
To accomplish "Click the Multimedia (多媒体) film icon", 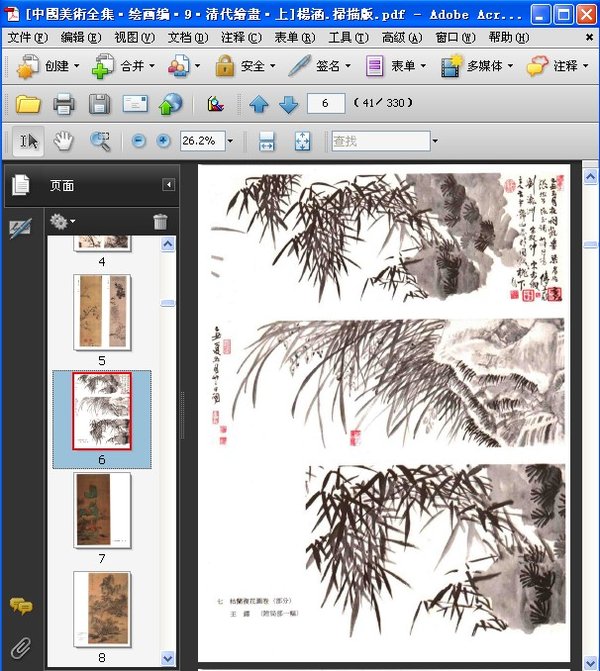I will pos(451,66).
